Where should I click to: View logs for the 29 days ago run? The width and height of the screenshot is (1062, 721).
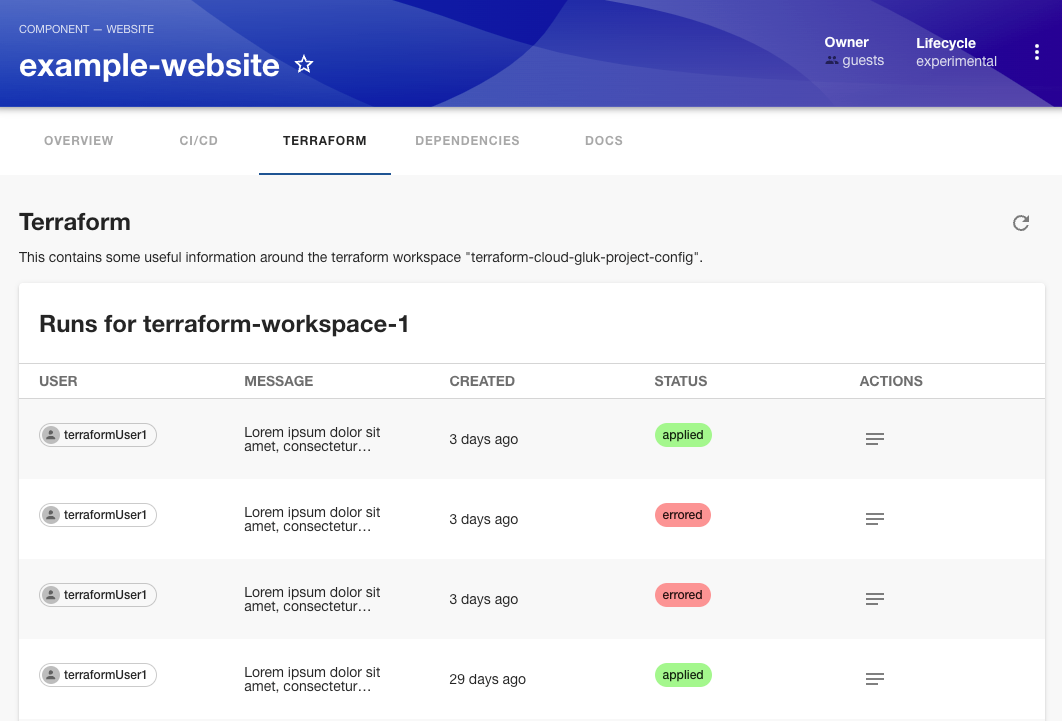[874, 679]
